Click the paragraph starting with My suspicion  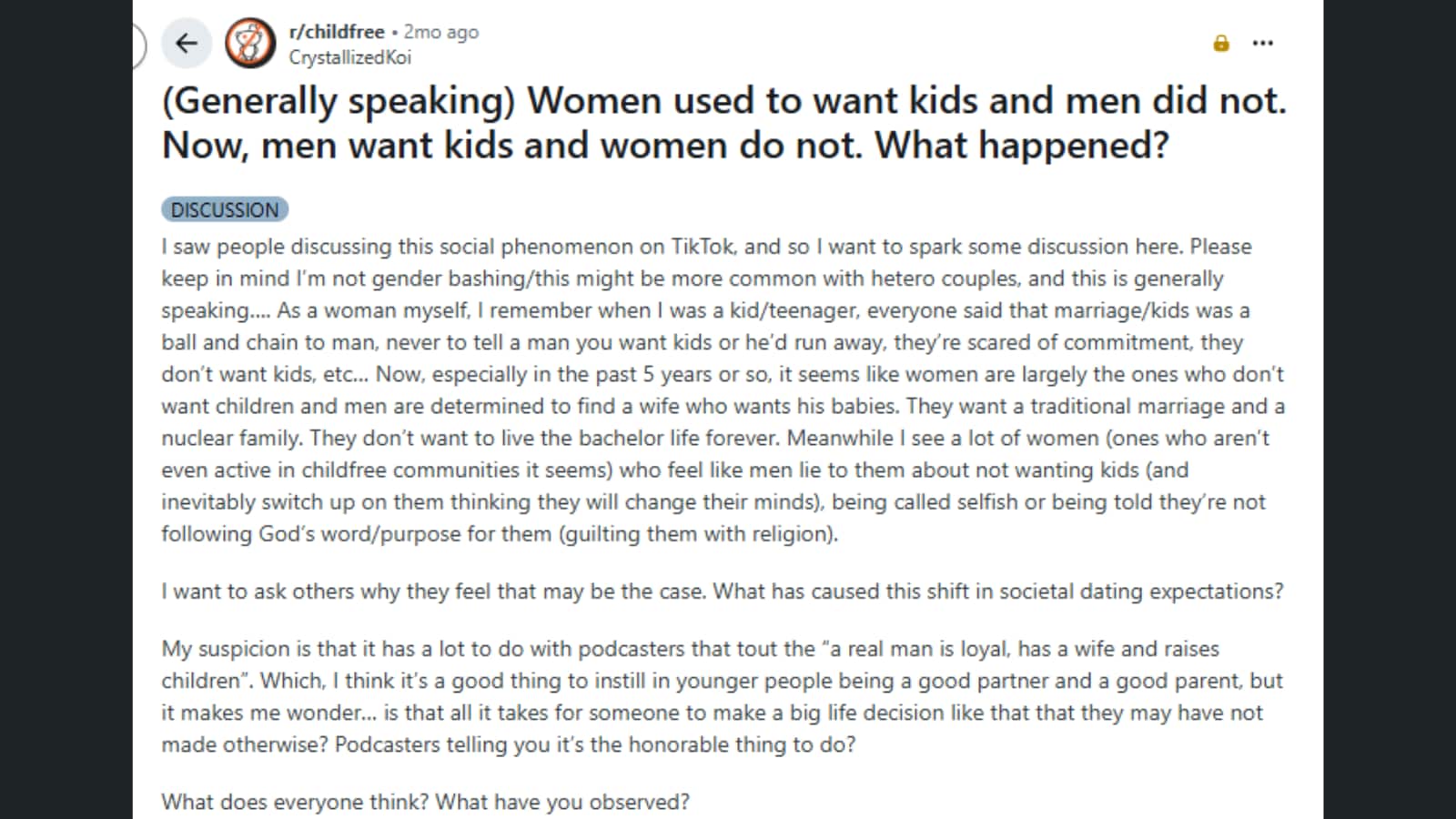point(723,696)
